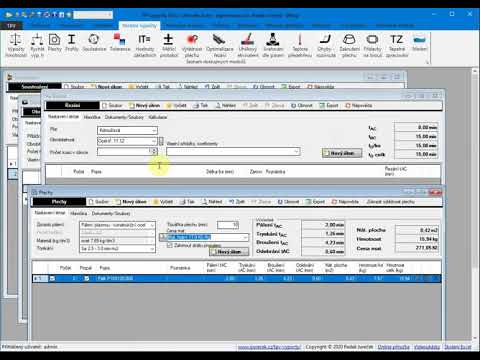Open the Zakružení plechu tool
This screenshot has width=480, height=360.
pos(349,45)
